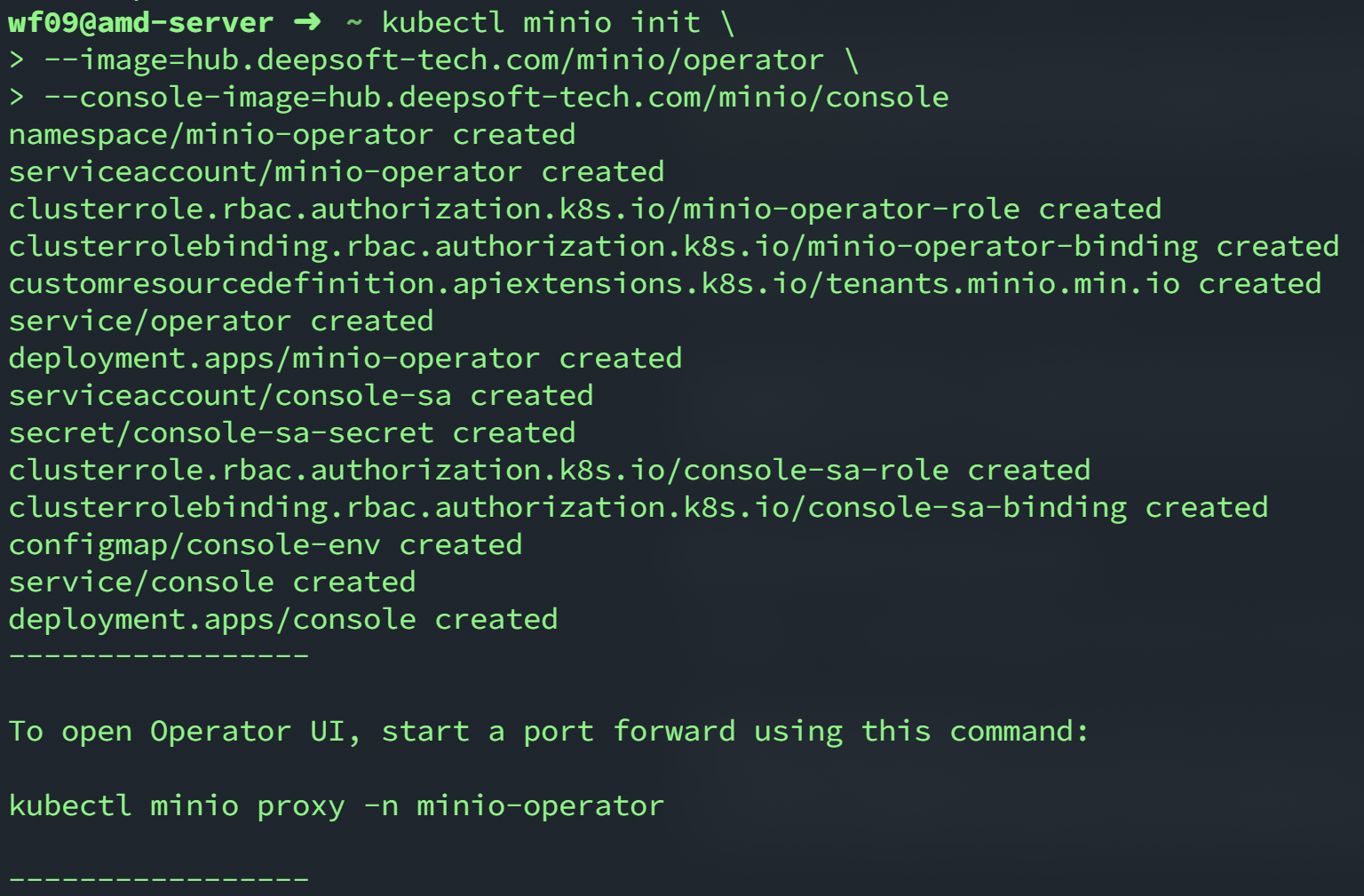This screenshot has width=1364, height=896.
Task: Click the 'service/operator created' line
Action: click(221, 321)
